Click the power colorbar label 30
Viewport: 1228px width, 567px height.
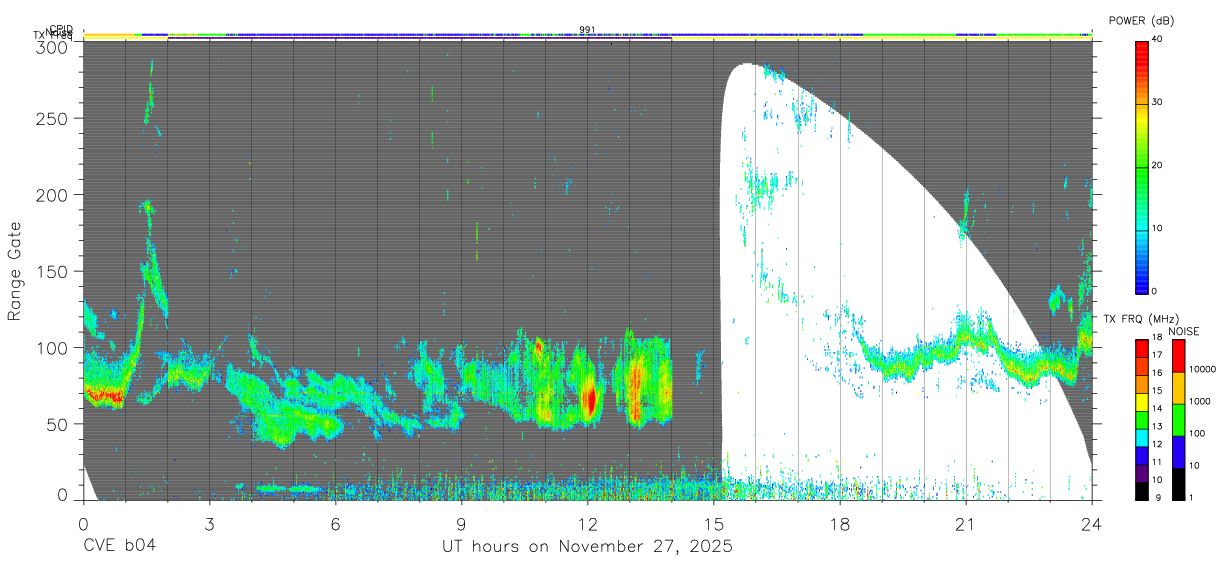click(x=1158, y=102)
